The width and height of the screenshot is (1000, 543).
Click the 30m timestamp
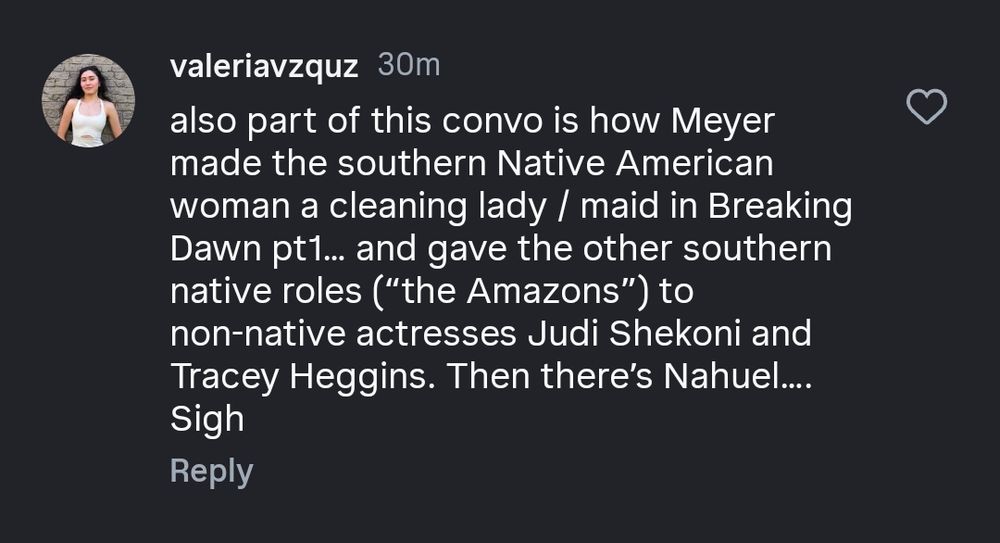click(x=409, y=66)
